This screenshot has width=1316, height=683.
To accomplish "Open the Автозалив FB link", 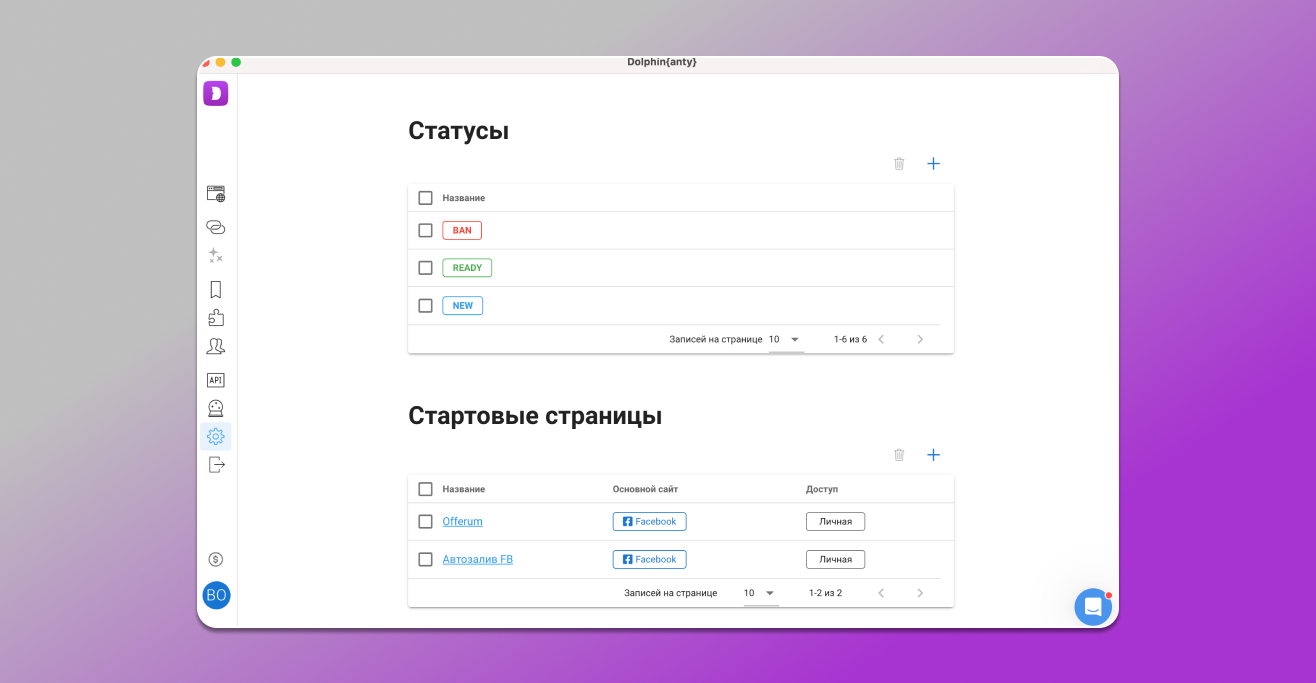I will [x=477, y=559].
